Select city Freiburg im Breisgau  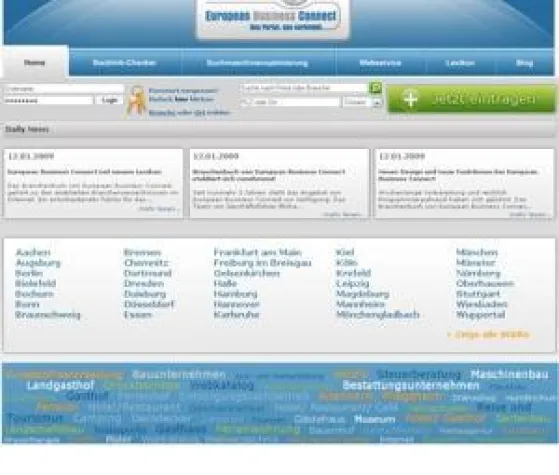coord(262,263)
